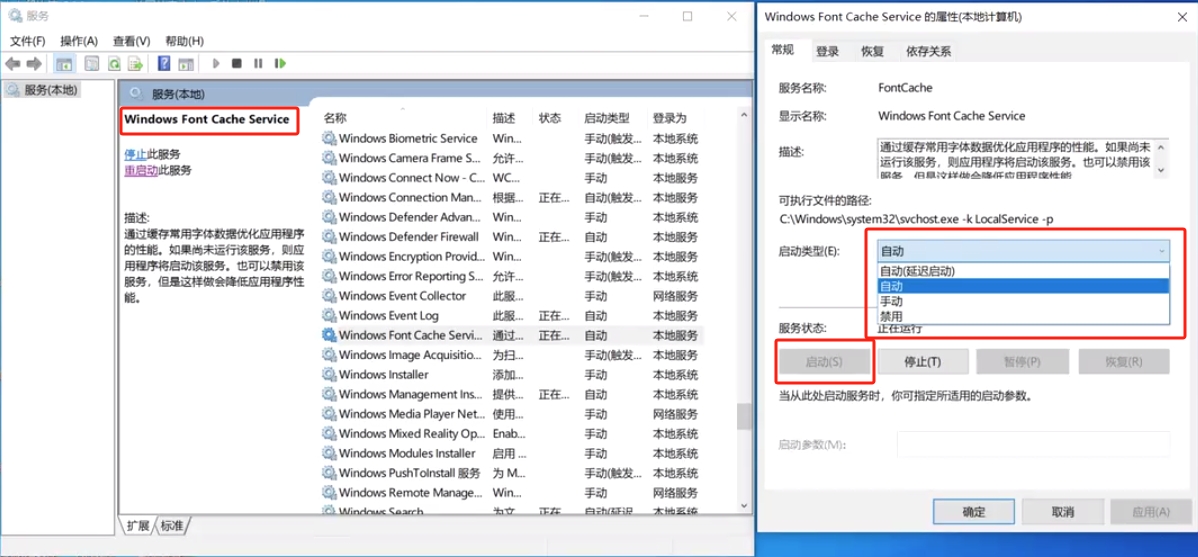Click the Back arrow in Services toolbar
The height and width of the screenshot is (557, 1198).
[13, 63]
